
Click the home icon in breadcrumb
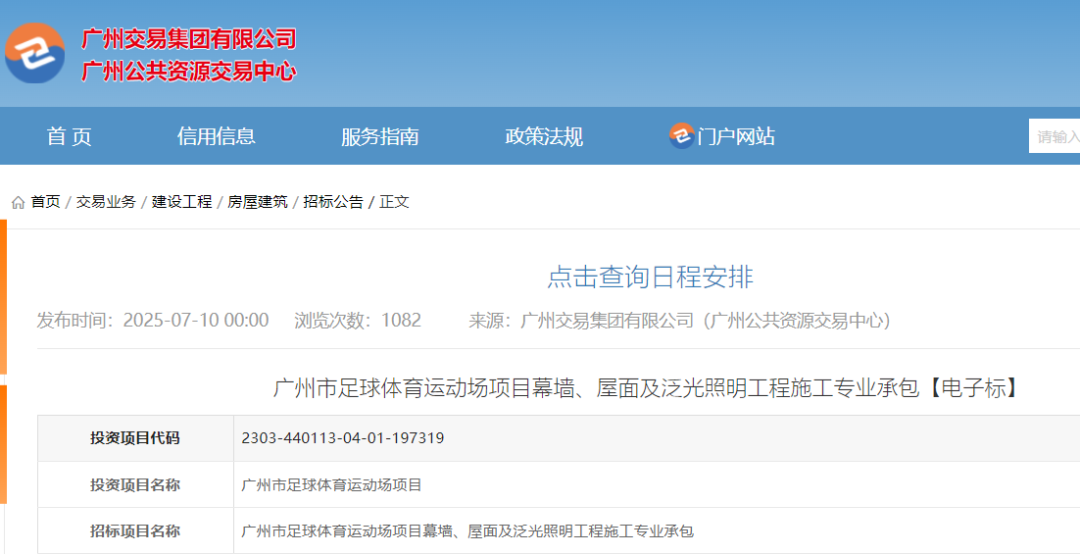pos(18,203)
